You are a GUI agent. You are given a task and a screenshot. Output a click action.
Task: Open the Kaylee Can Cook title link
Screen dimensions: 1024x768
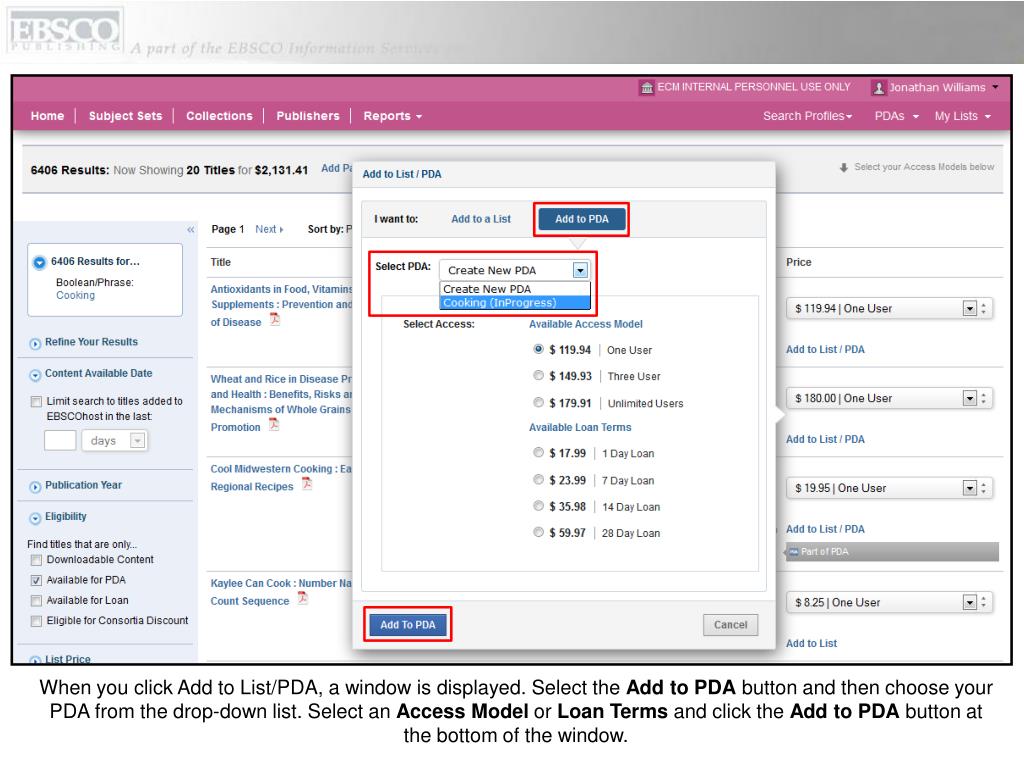[x=281, y=592]
